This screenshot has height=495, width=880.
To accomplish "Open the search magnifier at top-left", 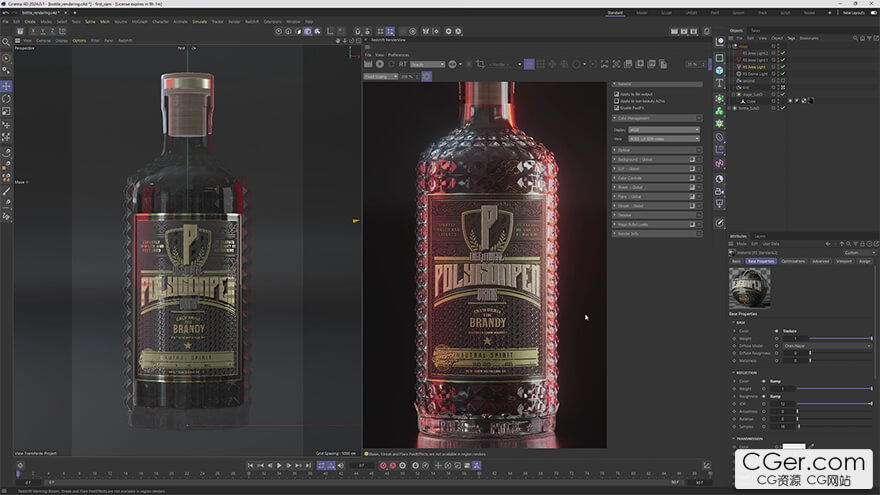I will click(6, 42).
